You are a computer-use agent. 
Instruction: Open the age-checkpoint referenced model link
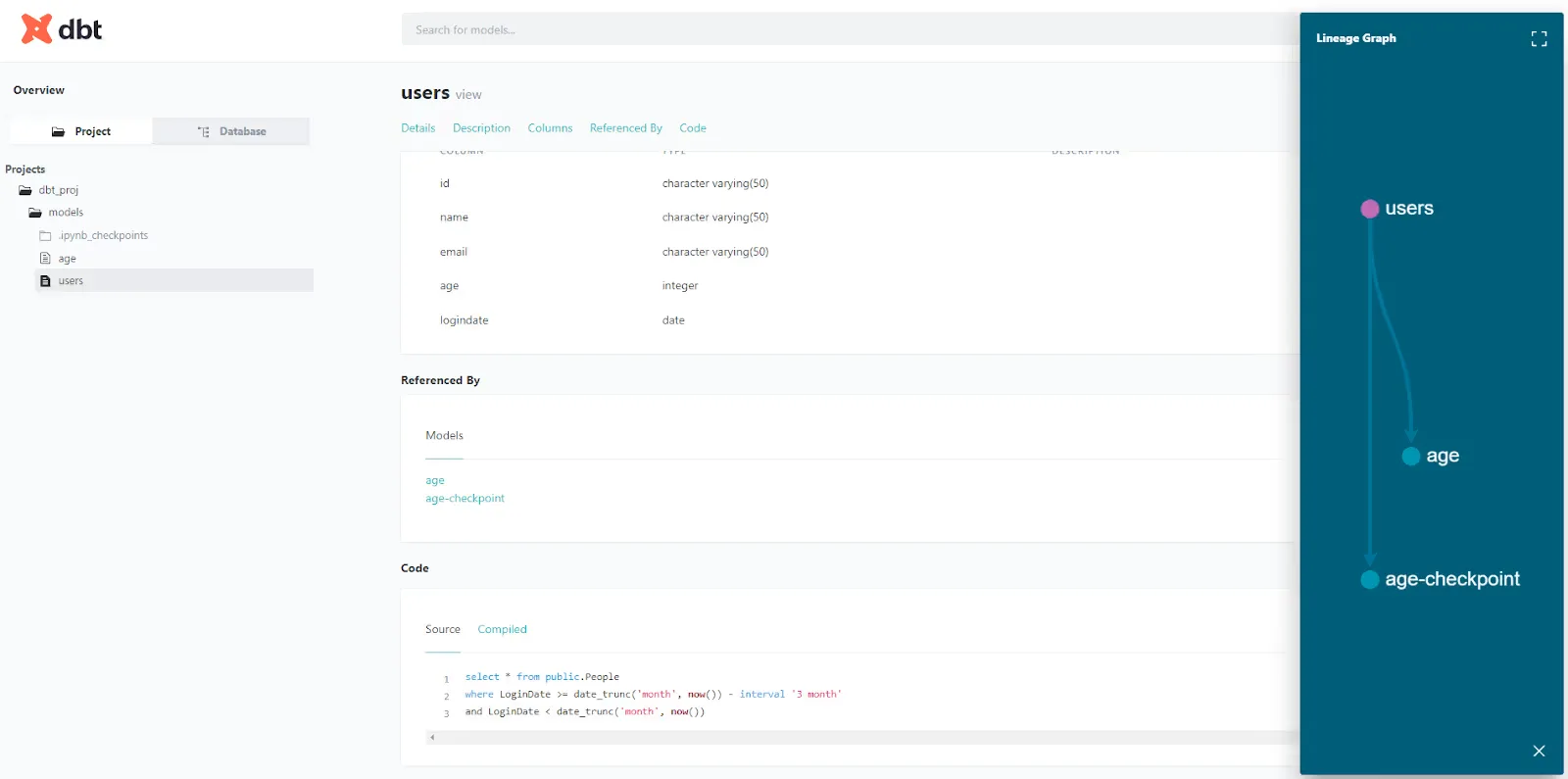[465, 499]
